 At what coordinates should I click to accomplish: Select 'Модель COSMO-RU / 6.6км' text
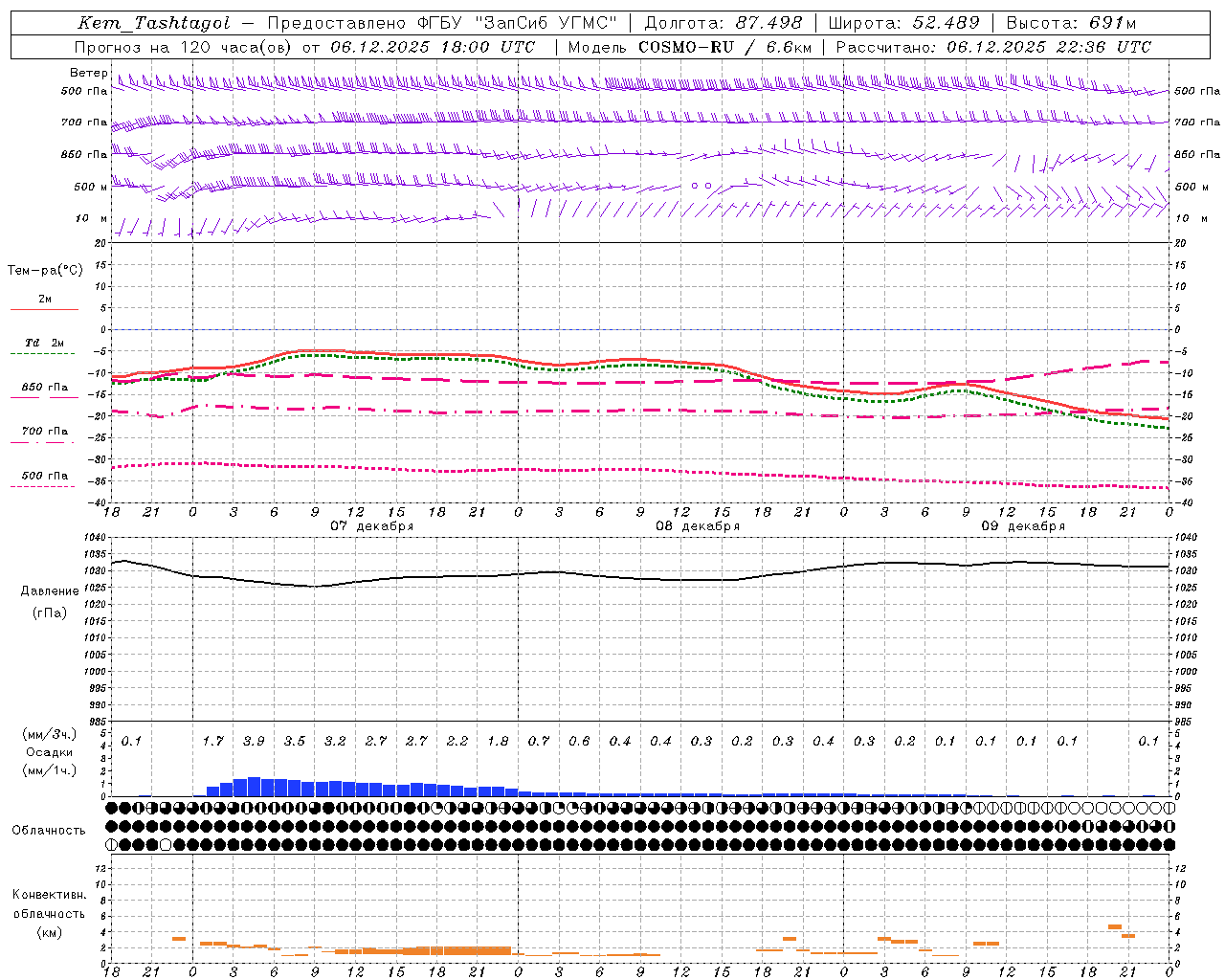690,47
